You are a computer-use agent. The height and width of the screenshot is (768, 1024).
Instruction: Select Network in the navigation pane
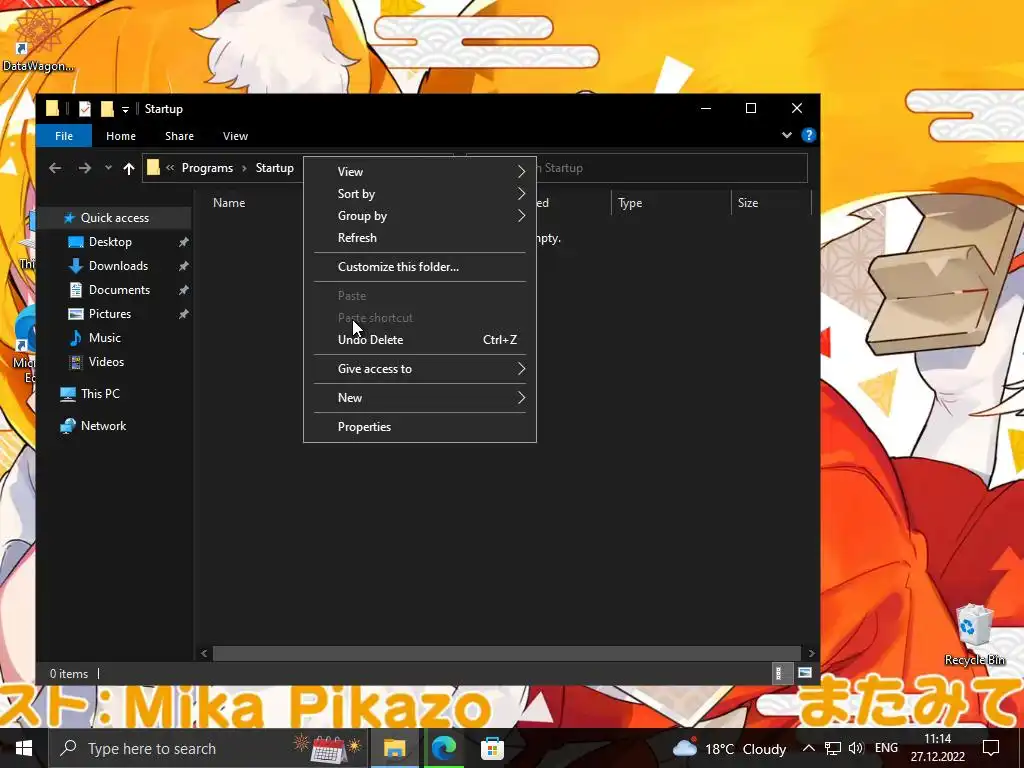[103, 426]
